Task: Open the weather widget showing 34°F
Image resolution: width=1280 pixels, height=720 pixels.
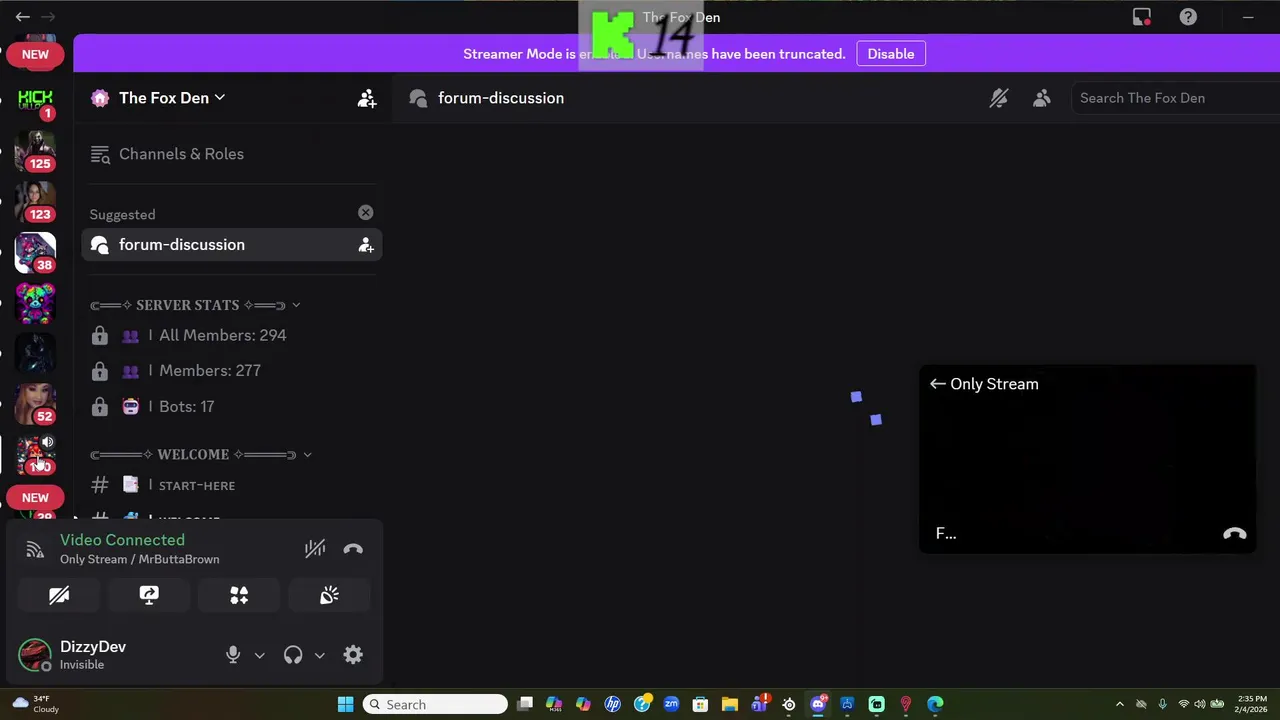Action: tap(35, 704)
